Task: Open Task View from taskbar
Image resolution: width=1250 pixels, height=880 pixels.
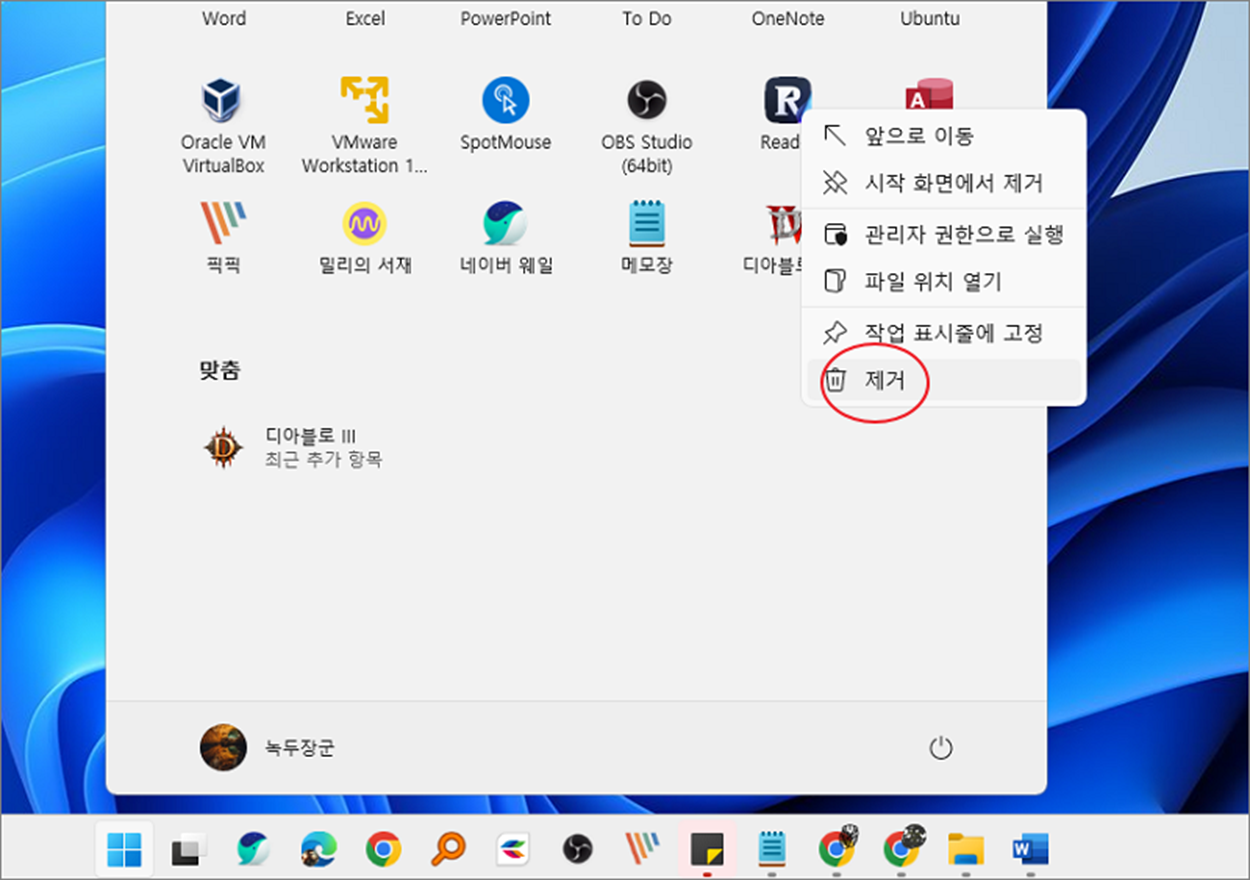Action: (187, 850)
